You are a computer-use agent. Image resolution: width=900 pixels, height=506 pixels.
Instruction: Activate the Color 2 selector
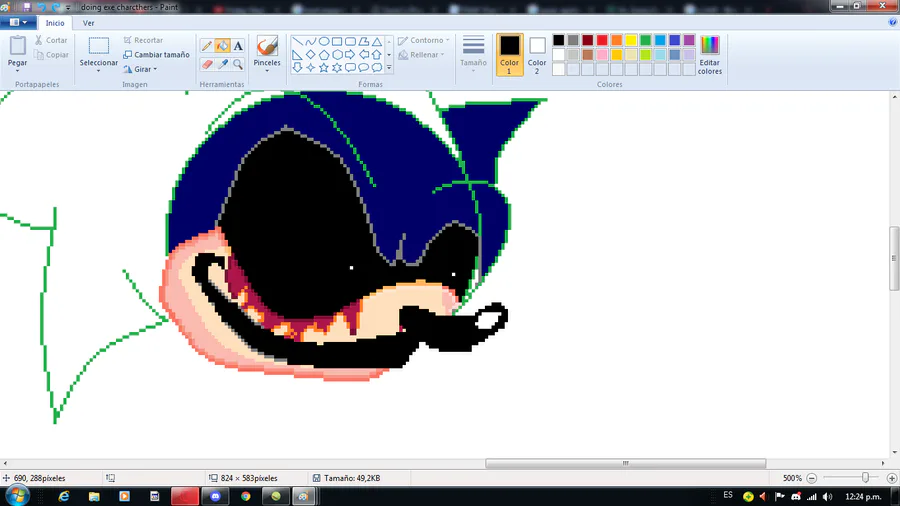click(x=537, y=55)
